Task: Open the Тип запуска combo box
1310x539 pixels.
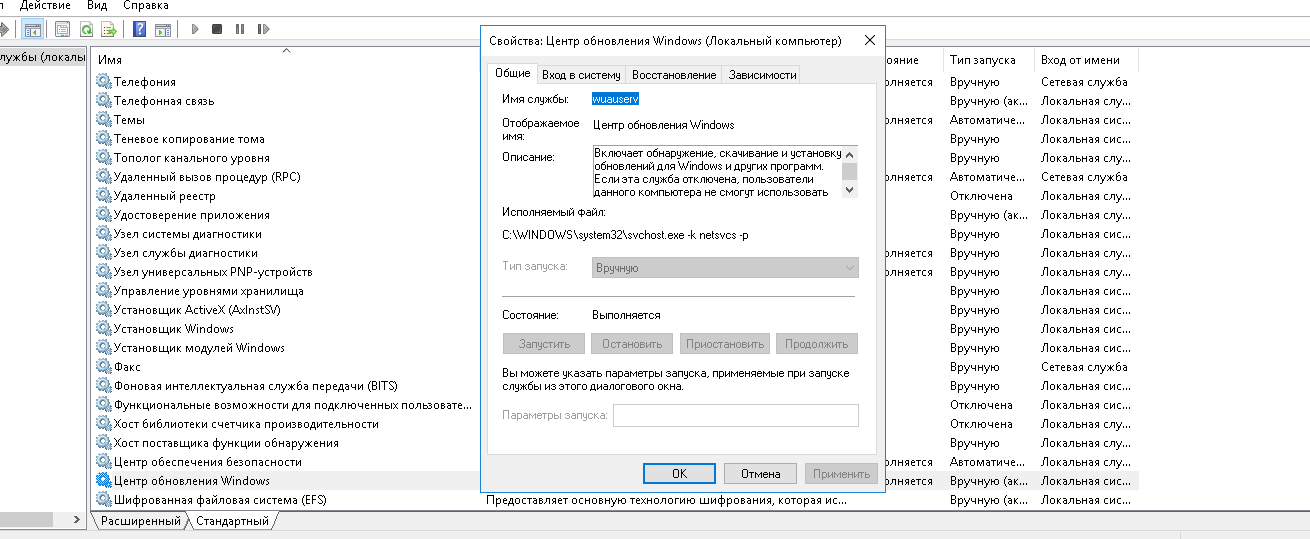Action: (x=725, y=268)
